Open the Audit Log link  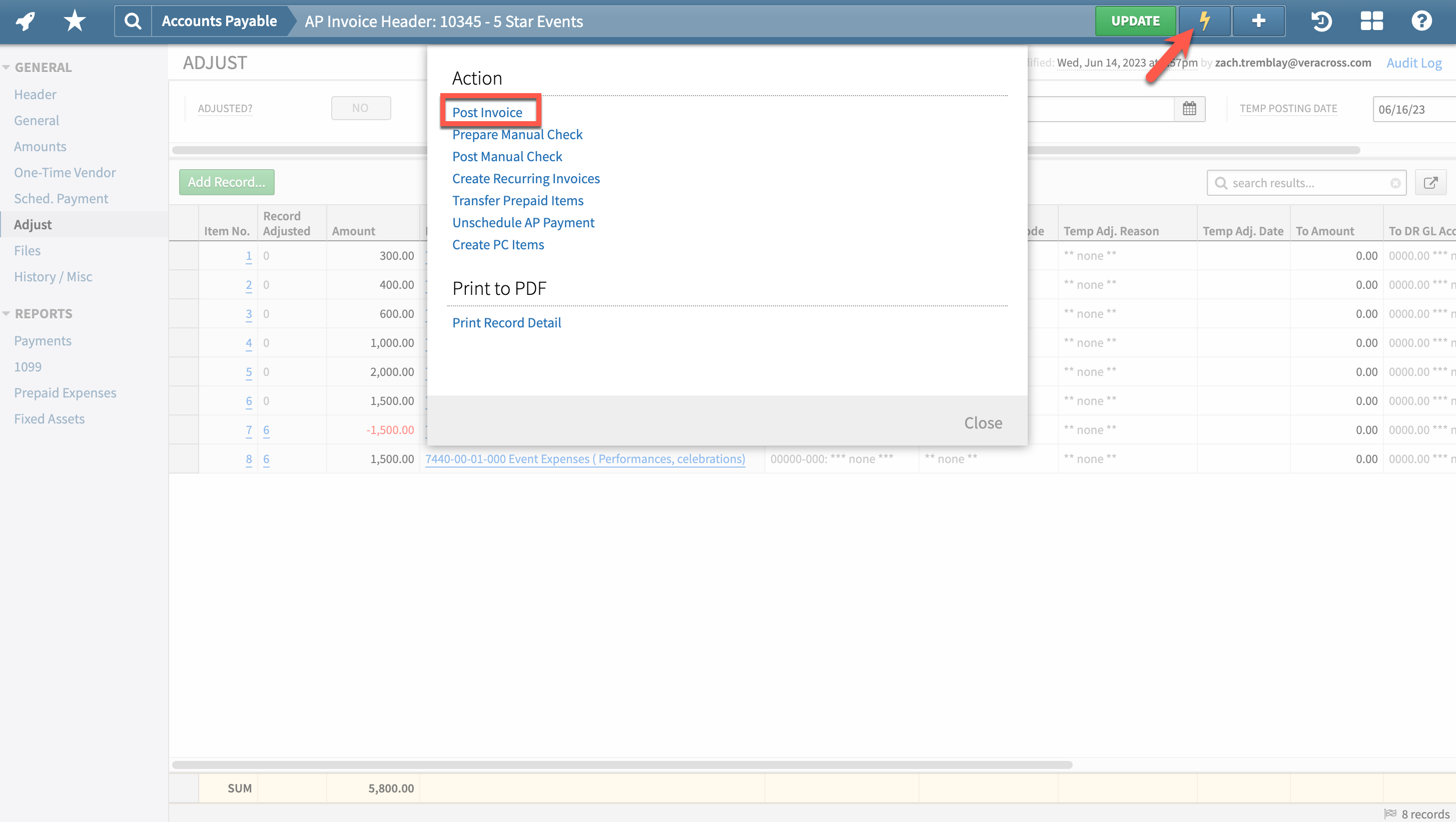1414,63
